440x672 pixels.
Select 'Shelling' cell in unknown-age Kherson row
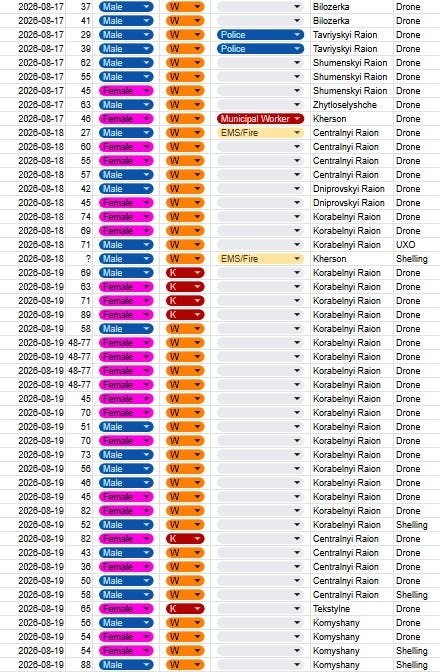pos(417,259)
